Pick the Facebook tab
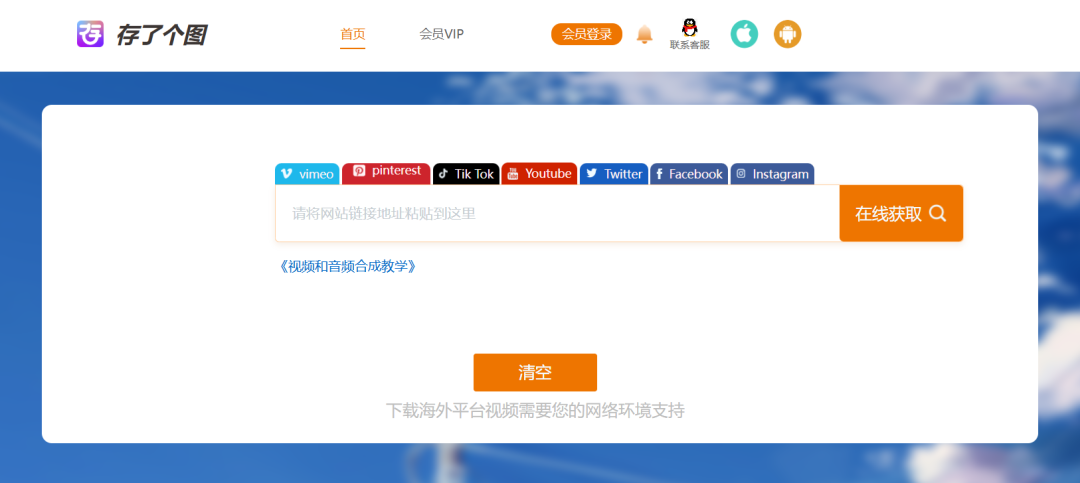Viewport: 1080px width, 483px height. [689, 174]
